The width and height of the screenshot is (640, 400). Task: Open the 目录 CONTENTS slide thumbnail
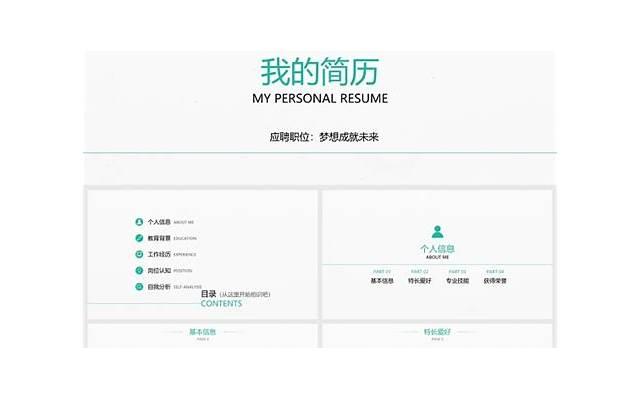click(x=202, y=254)
